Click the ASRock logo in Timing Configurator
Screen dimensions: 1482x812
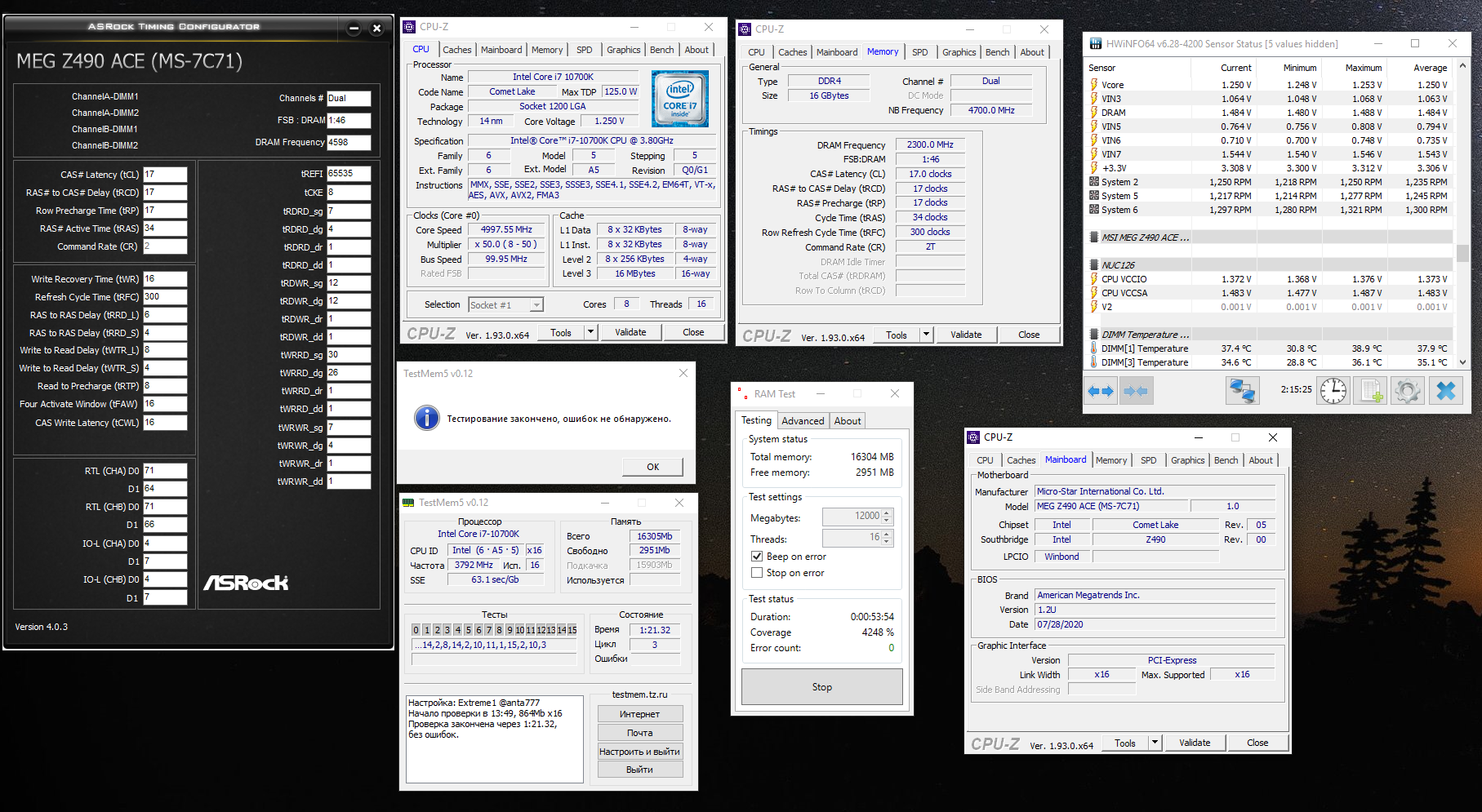pos(246,583)
